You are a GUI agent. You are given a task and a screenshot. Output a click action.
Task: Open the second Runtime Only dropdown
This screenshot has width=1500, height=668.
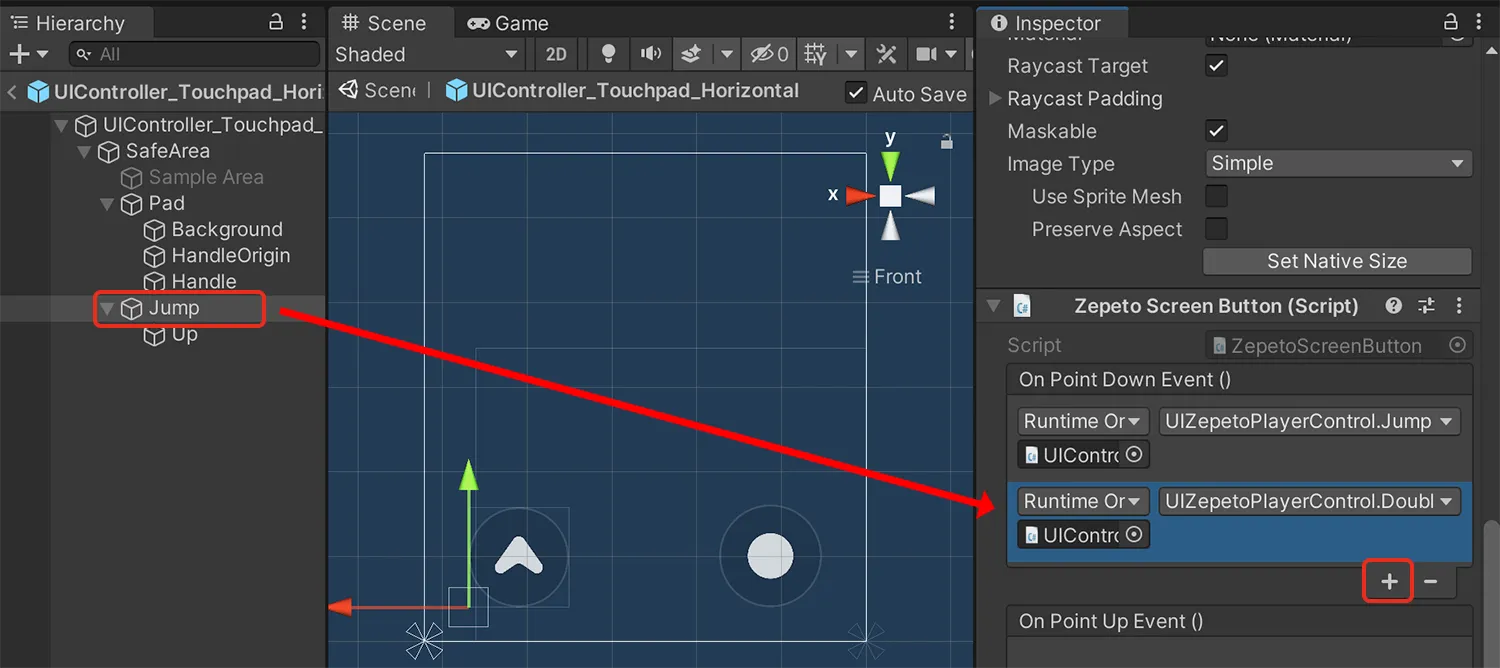1084,501
